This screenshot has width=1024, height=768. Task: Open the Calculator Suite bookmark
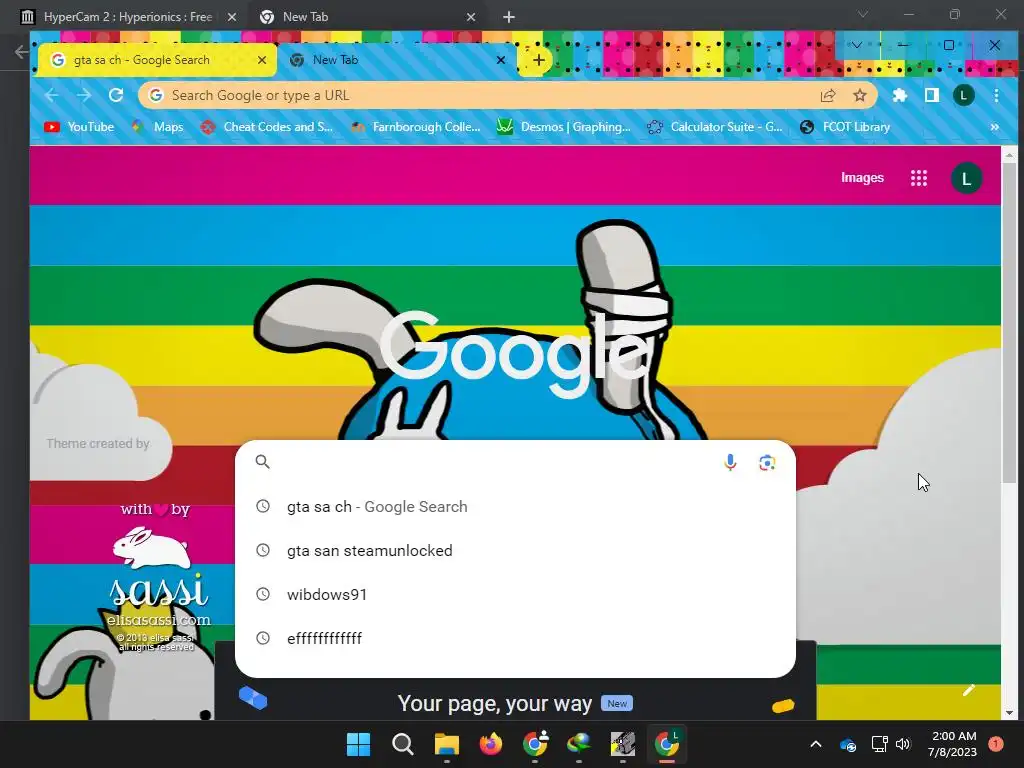click(x=714, y=127)
